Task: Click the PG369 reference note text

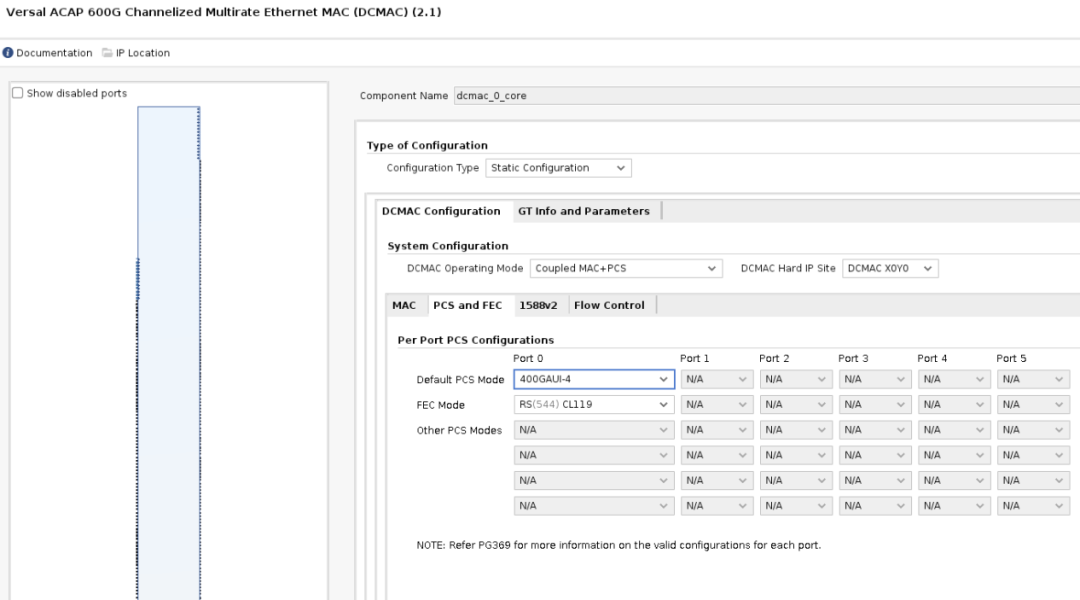Action: (x=619, y=546)
